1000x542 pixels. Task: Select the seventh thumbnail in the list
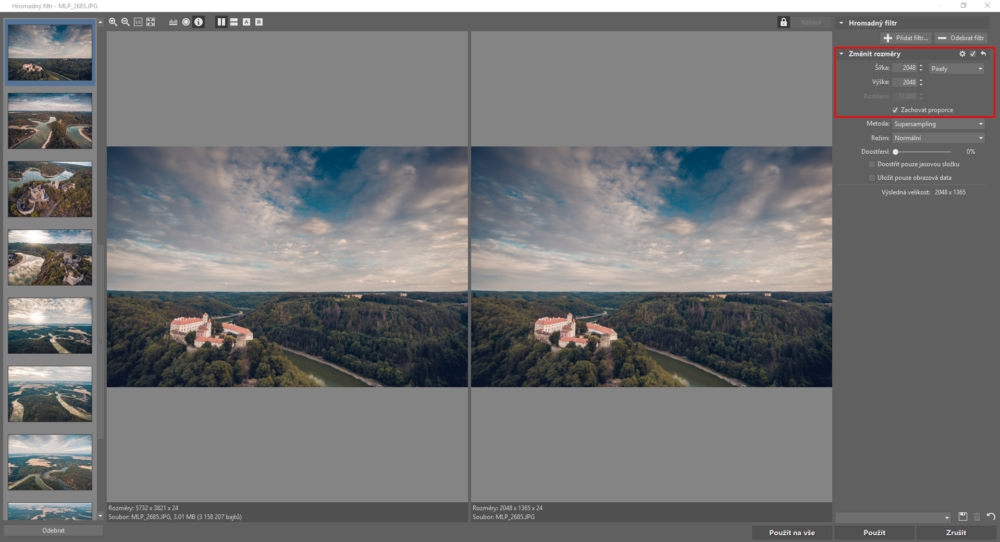(50, 462)
